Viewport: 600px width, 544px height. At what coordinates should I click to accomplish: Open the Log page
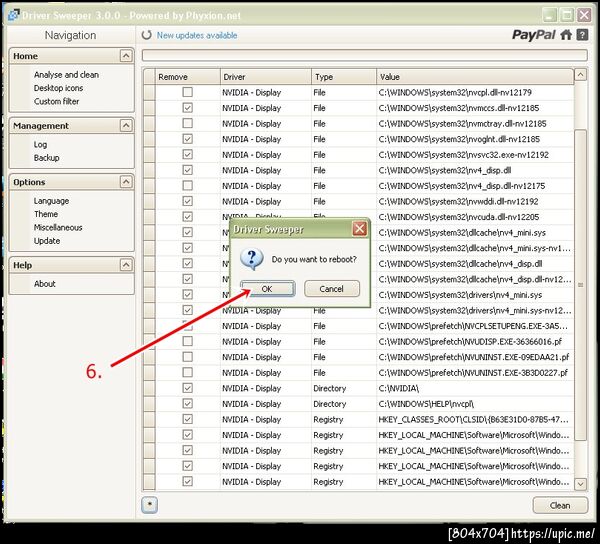(x=40, y=145)
